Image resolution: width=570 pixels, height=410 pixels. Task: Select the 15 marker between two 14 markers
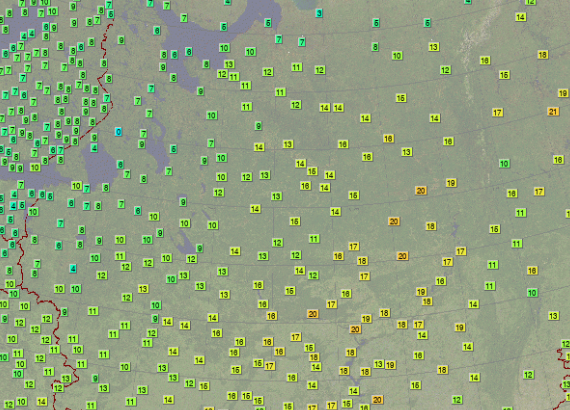[312, 171]
